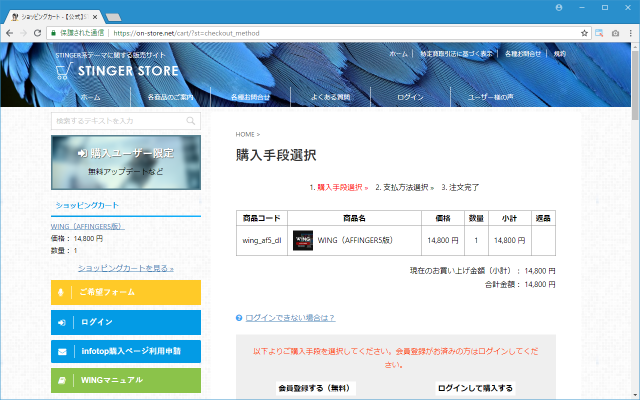The image size is (640, 400).
Task: Click book icon on WINGマニュアル button
Action: (62, 380)
